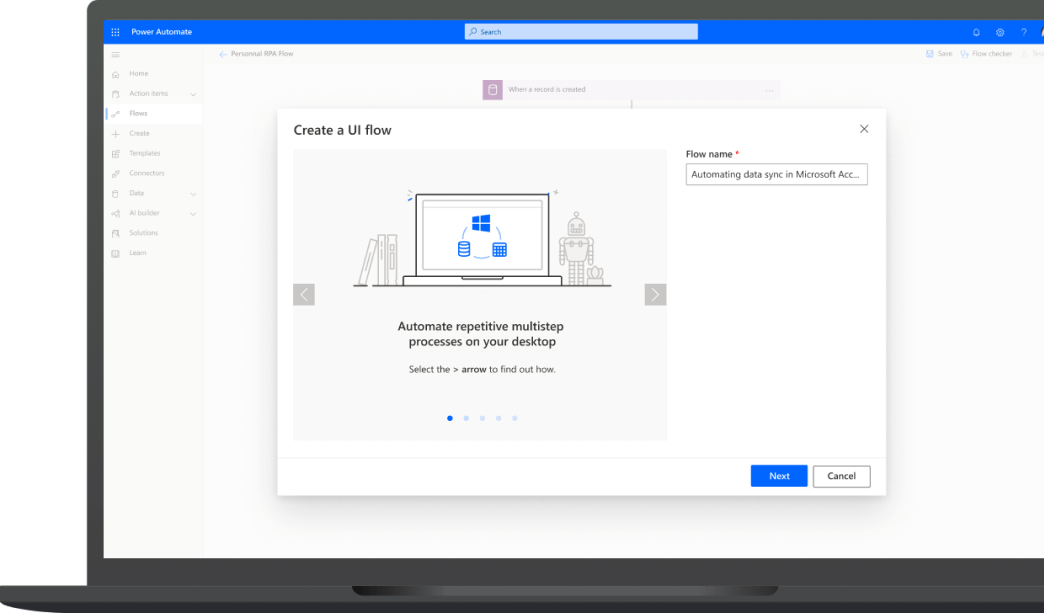
Task: Collapse the sidebar hamburger menu
Action: [x=115, y=55]
